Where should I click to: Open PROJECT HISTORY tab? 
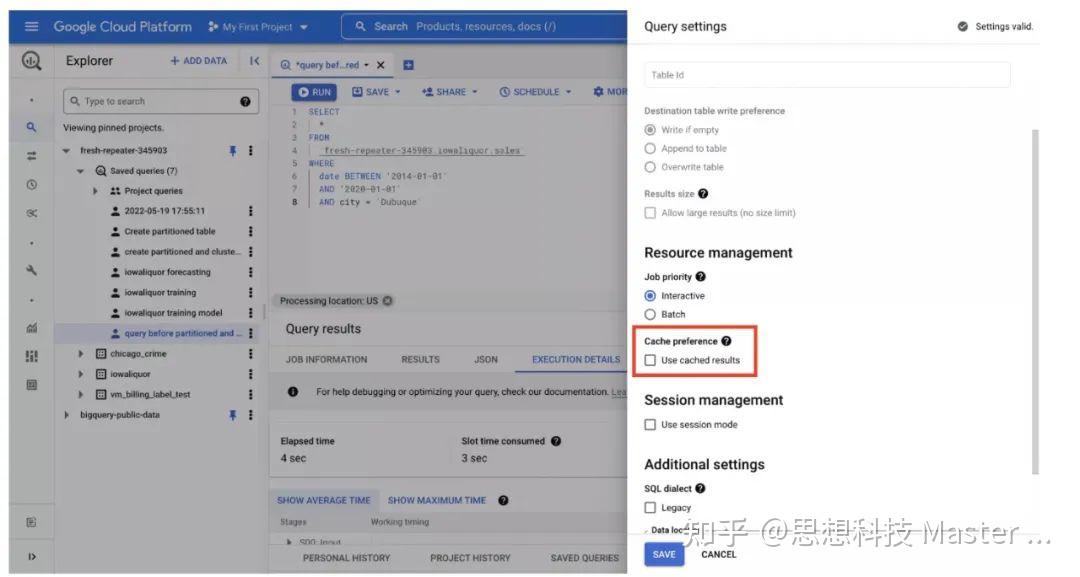pyautogui.click(x=470, y=558)
